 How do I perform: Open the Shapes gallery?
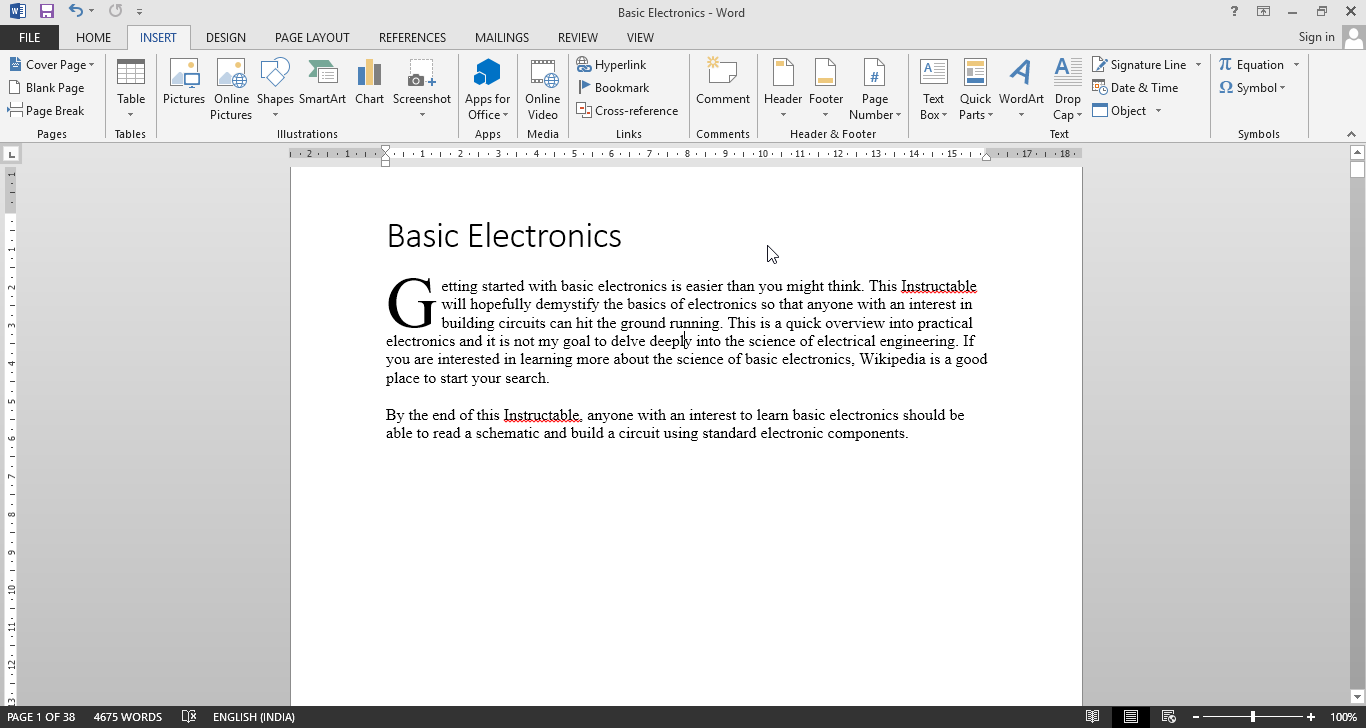(275, 89)
